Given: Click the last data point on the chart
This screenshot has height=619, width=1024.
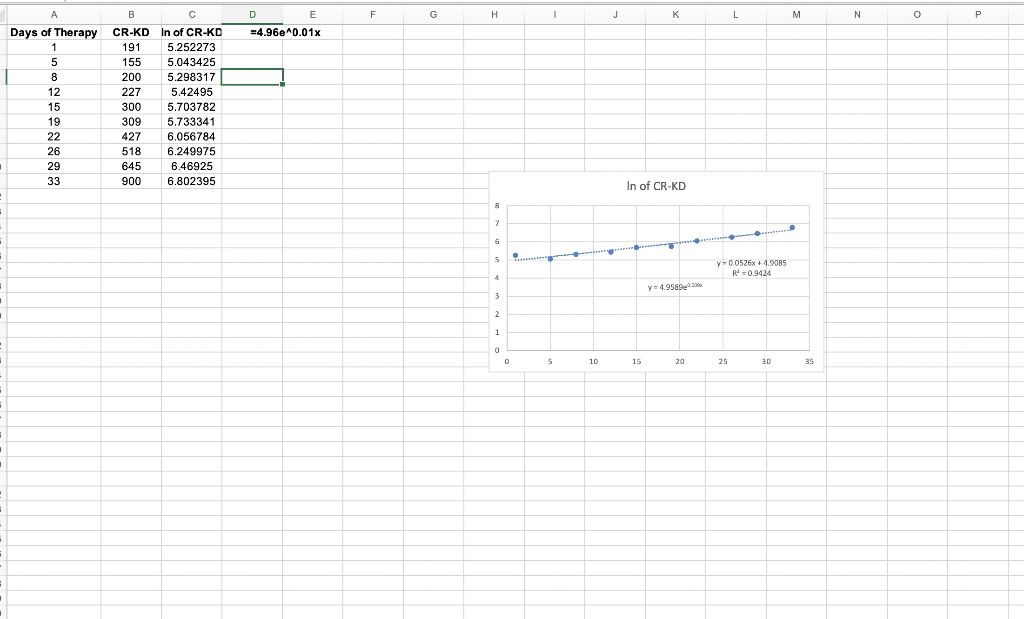Looking at the screenshot, I should tap(792, 228).
